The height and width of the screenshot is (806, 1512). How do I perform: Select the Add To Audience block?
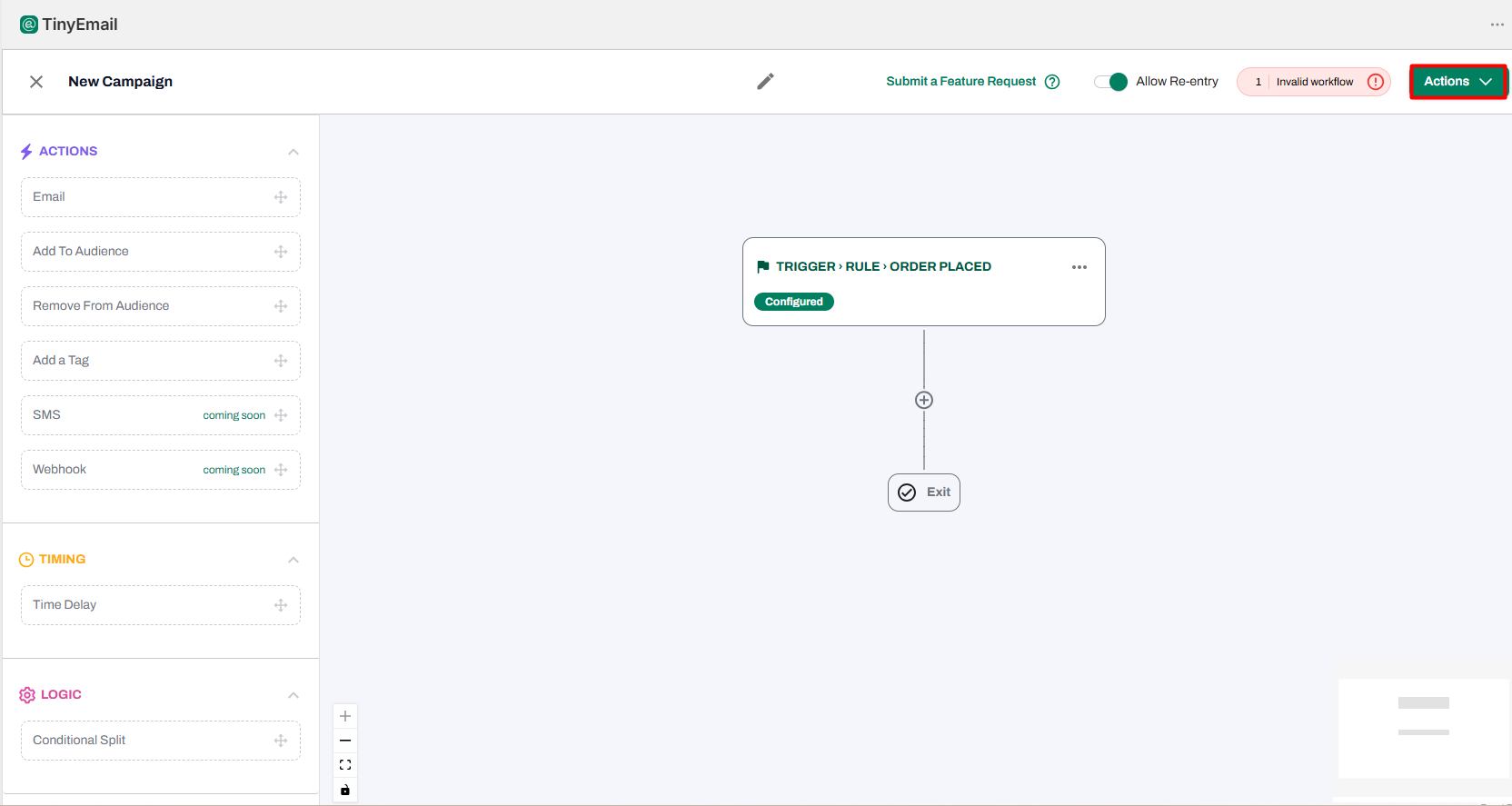[161, 252]
